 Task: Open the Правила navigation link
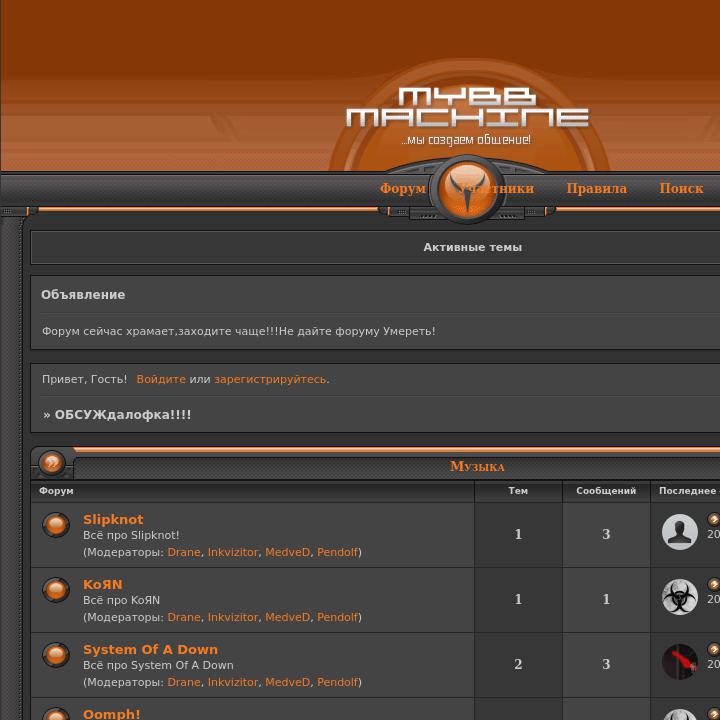(x=596, y=188)
